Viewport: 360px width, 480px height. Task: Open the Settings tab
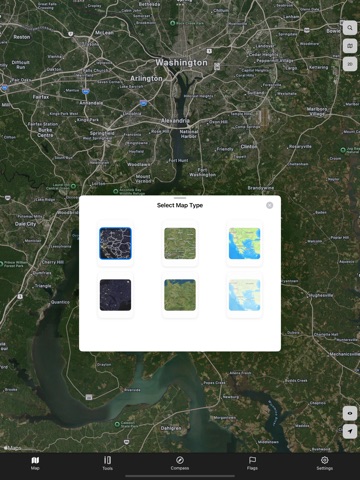coord(325,463)
